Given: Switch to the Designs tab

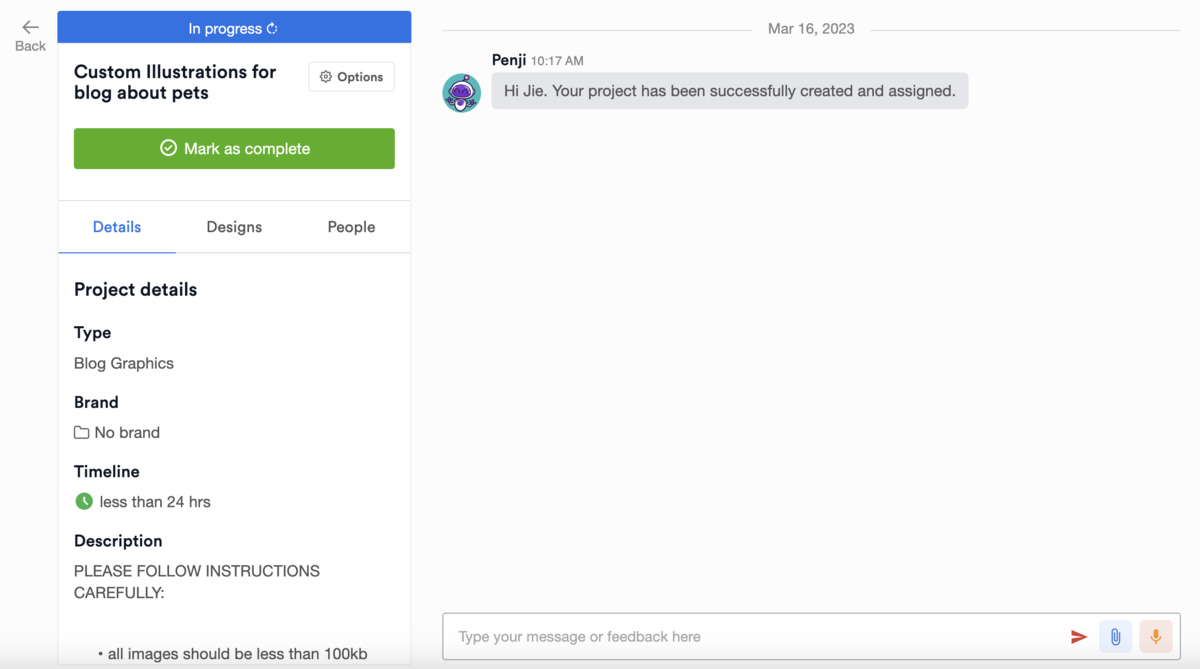Looking at the screenshot, I should point(234,227).
